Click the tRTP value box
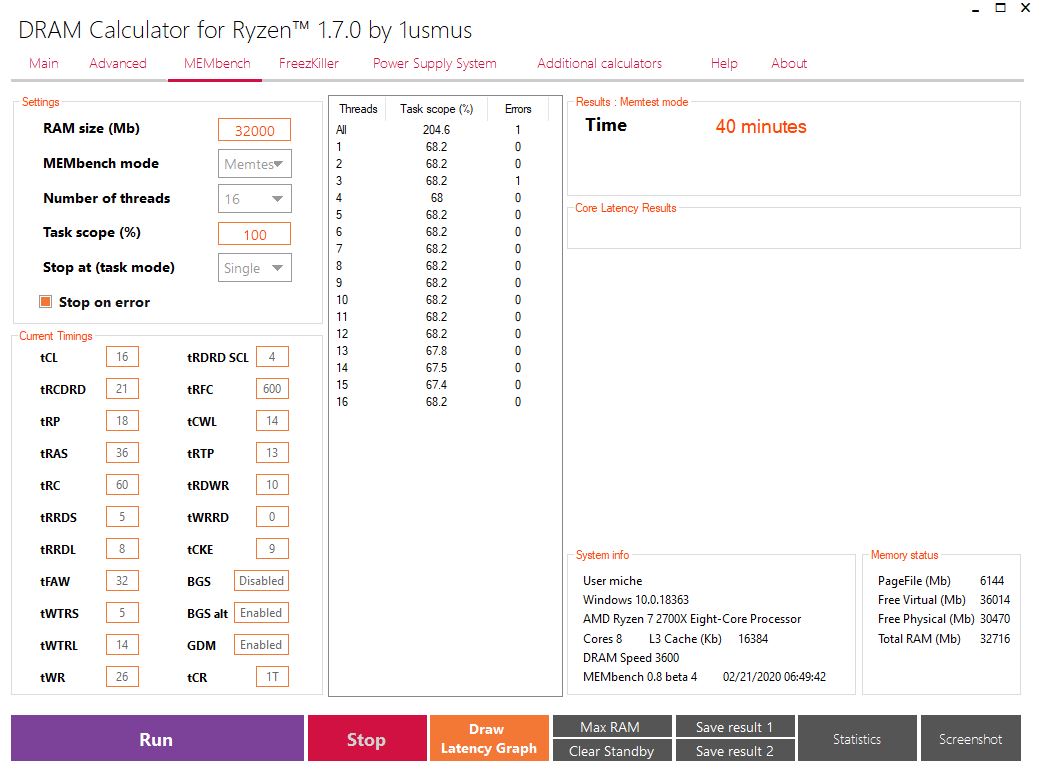 [x=272, y=452]
